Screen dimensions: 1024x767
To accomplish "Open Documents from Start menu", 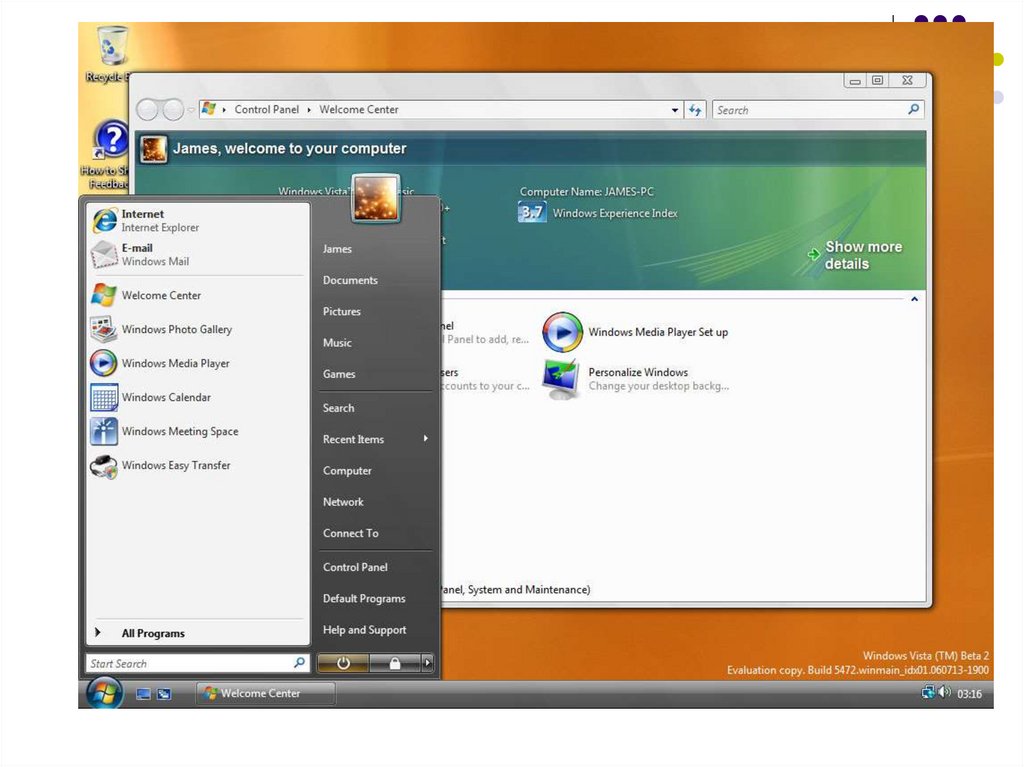I will (350, 280).
